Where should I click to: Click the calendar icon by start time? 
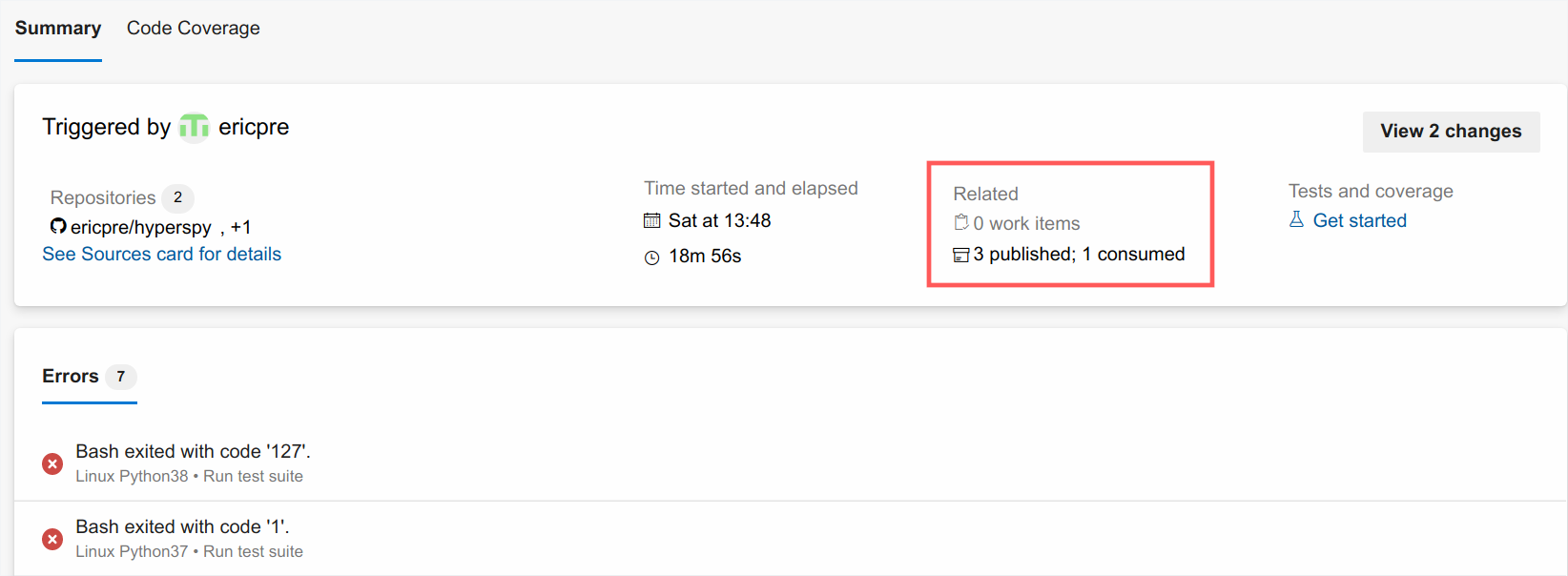652,221
